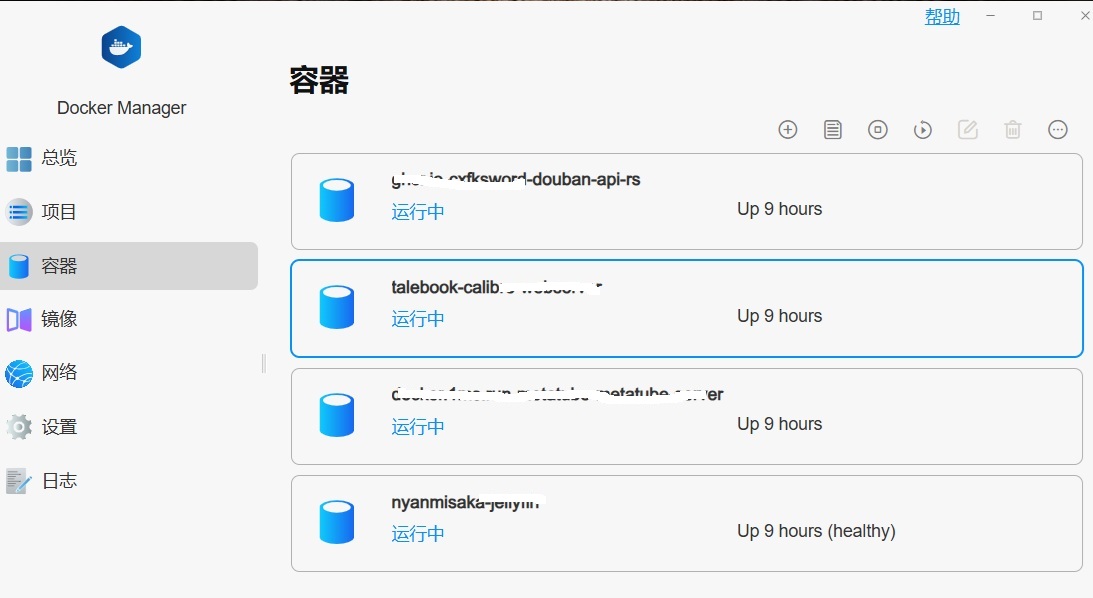Delete the selected container trash icon

click(1013, 130)
